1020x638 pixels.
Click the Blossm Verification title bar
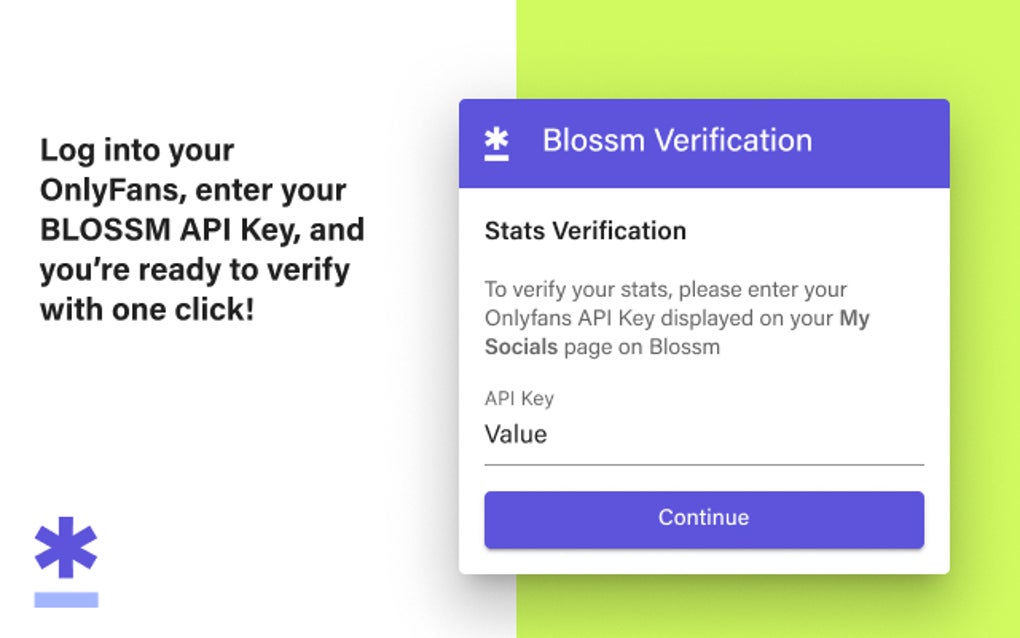[x=704, y=141]
